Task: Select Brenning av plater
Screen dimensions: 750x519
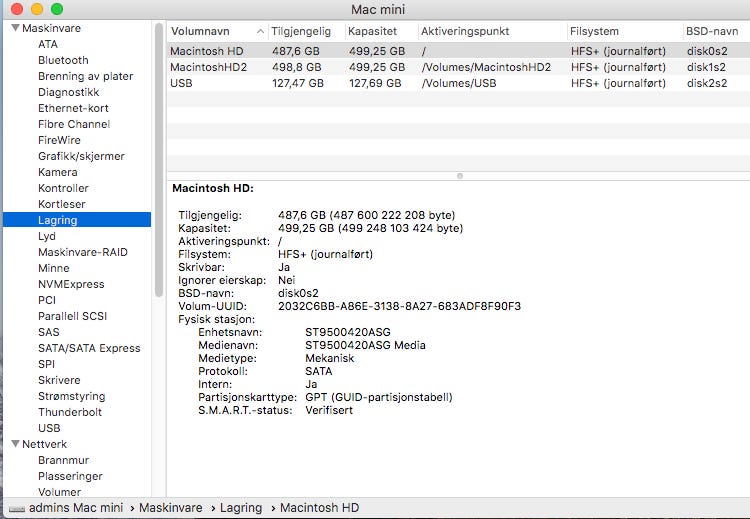Action: (86, 76)
